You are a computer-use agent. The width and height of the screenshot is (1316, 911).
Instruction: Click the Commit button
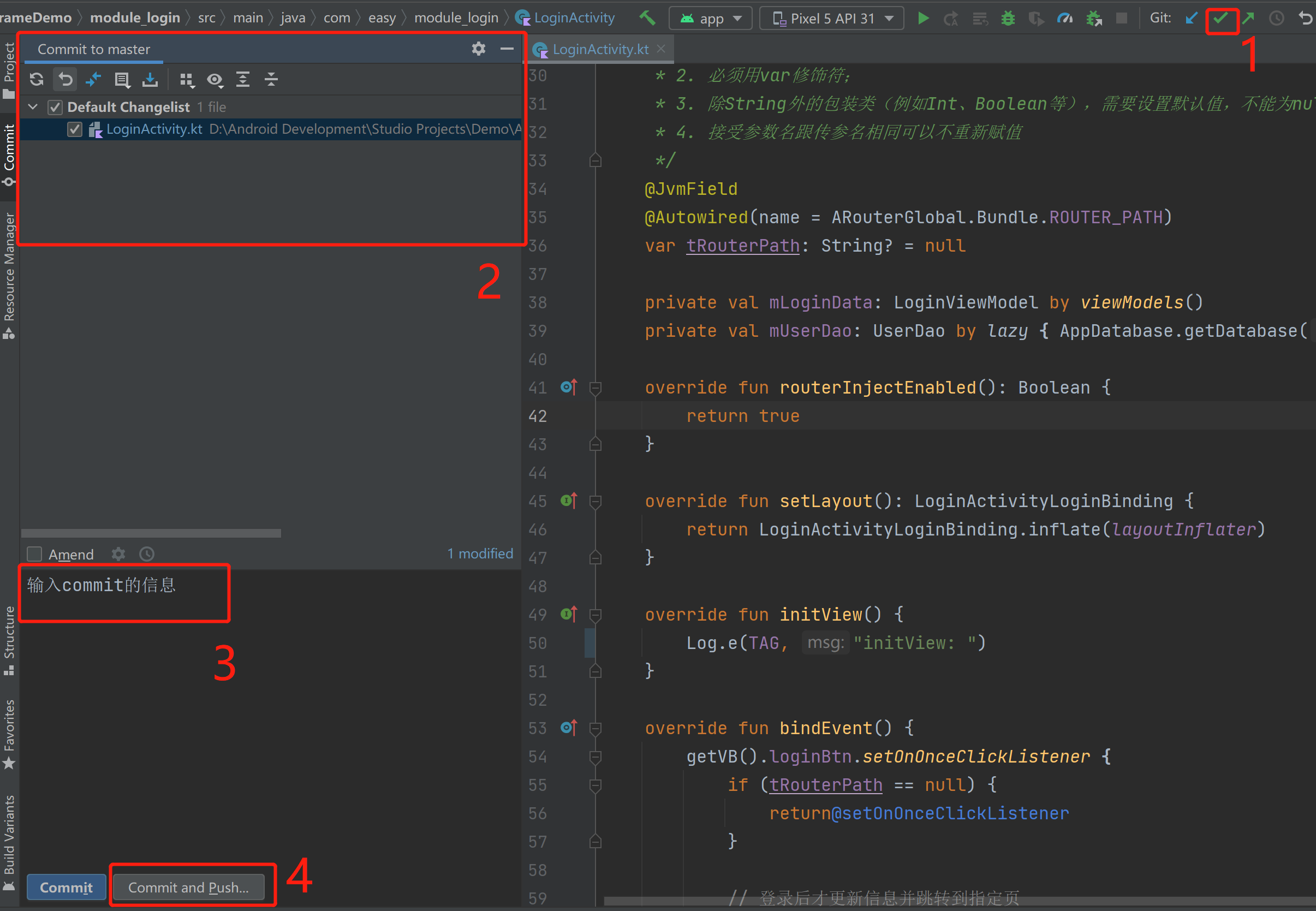coord(66,887)
